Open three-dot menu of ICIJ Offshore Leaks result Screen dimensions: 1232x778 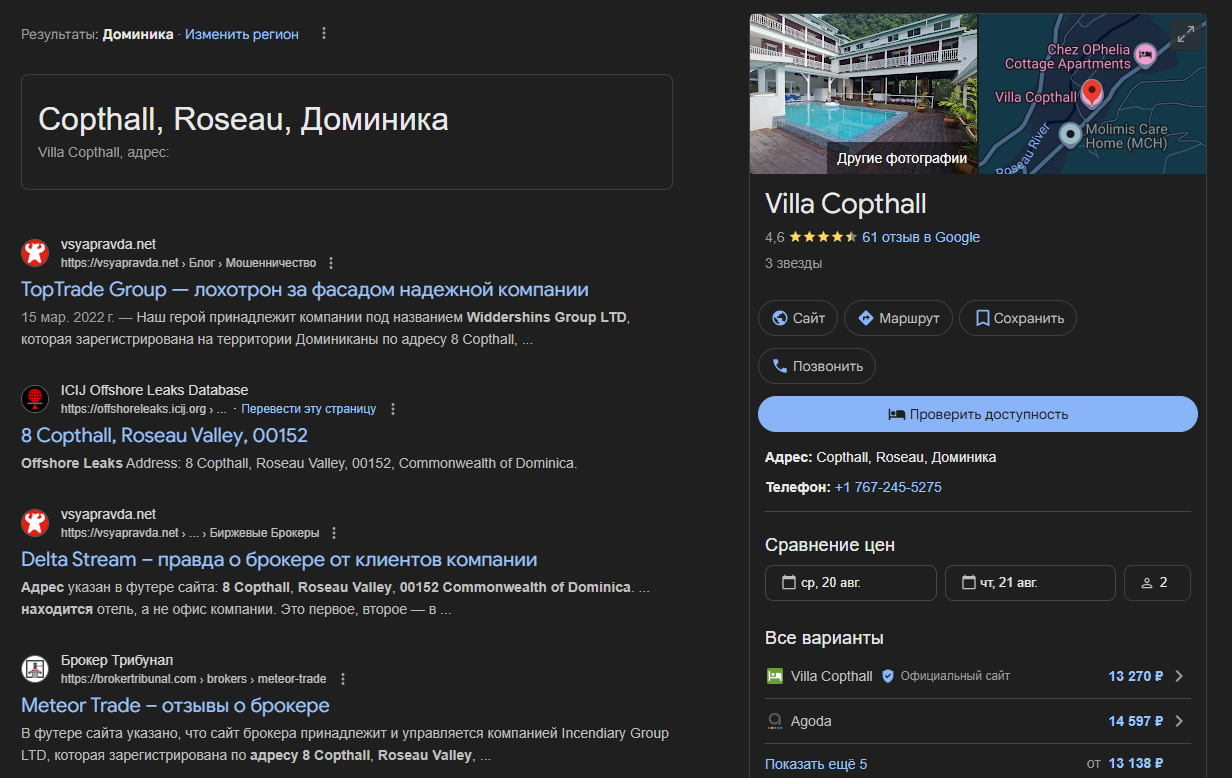point(393,409)
